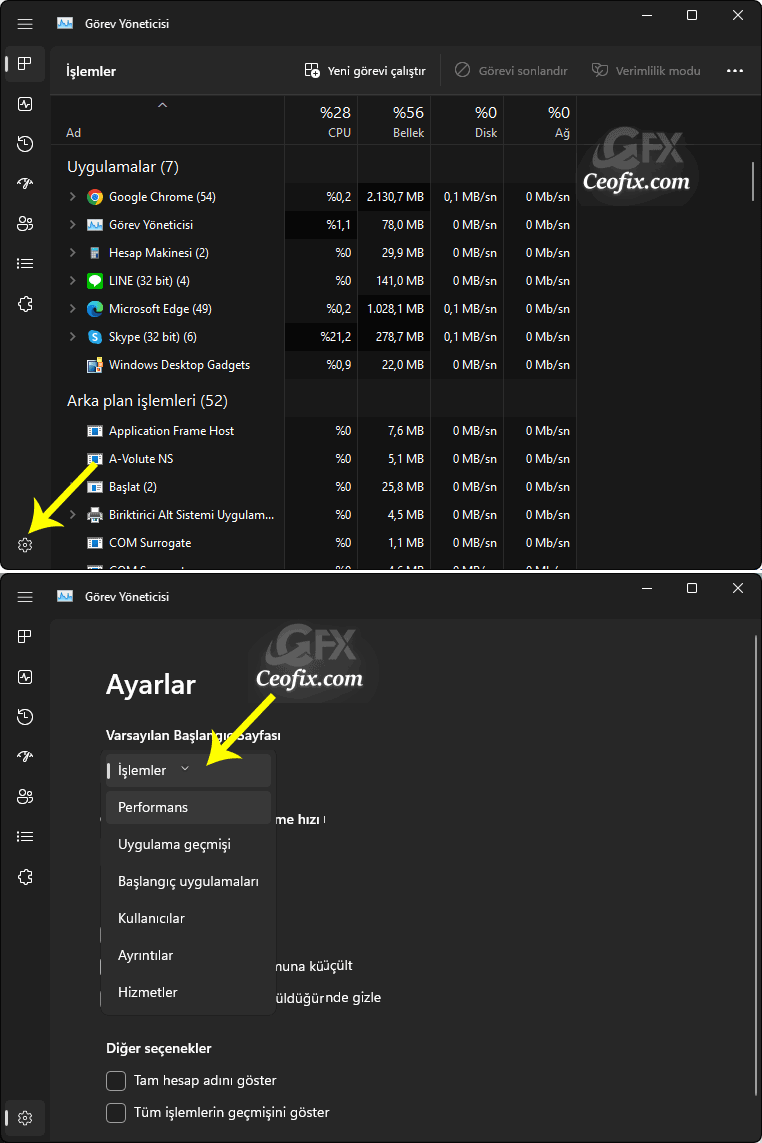Sort by the Bellek column header
Image resolution: width=762 pixels, height=1143 pixels.
tap(394, 120)
